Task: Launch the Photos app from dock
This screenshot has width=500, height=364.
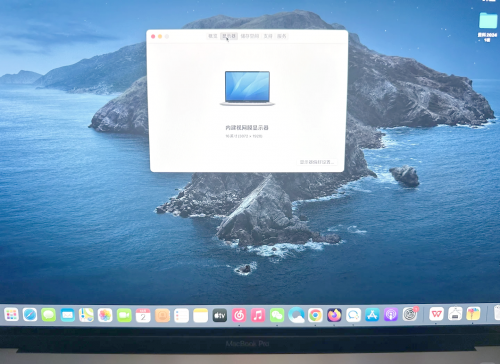Action: point(105,315)
